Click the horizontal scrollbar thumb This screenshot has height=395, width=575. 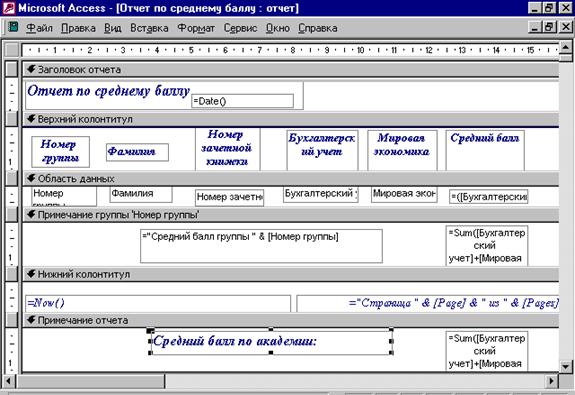(90, 381)
